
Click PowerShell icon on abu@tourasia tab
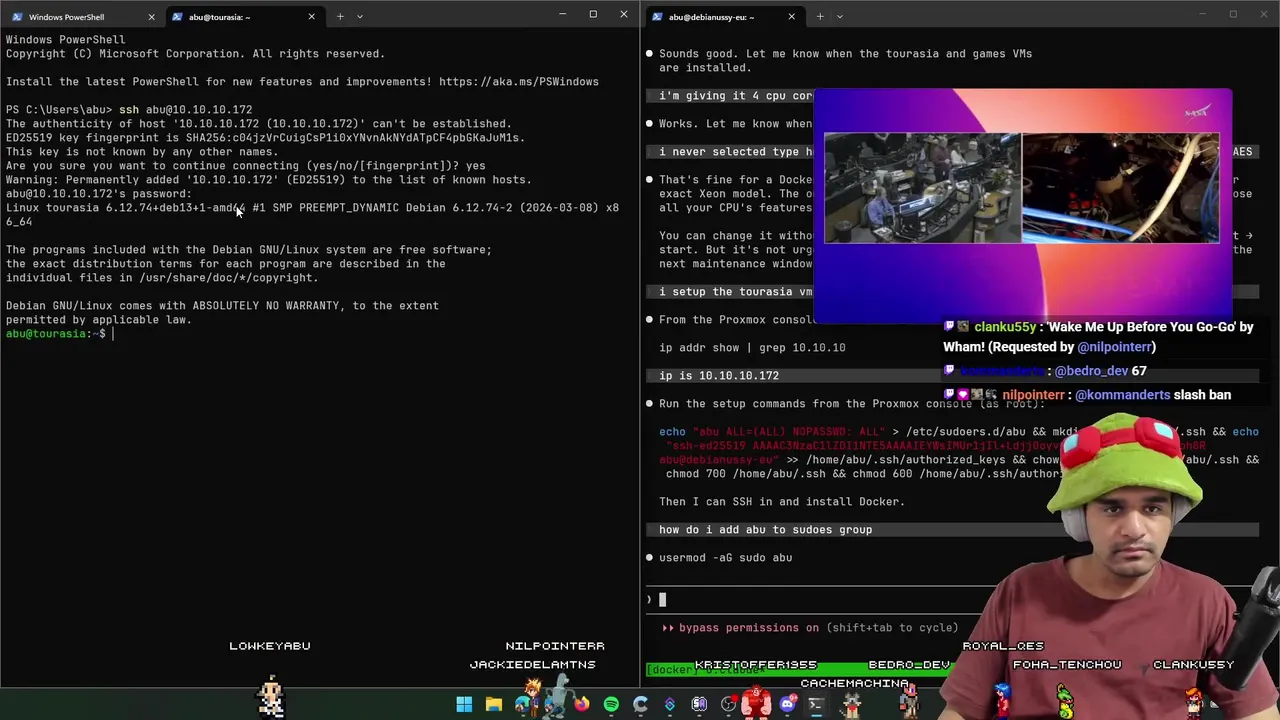pos(177,17)
